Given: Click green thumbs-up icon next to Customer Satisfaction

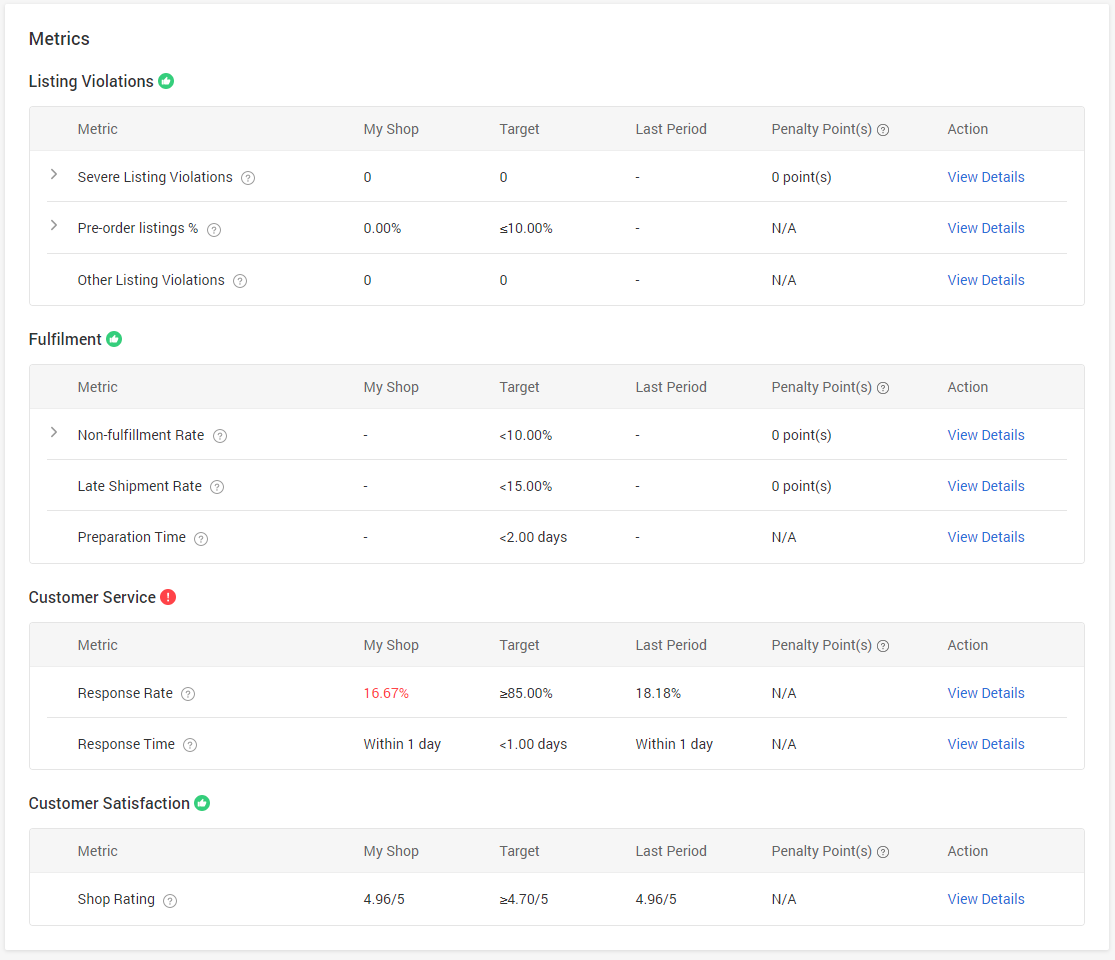Looking at the screenshot, I should pyautogui.click(x=202, y=803).
